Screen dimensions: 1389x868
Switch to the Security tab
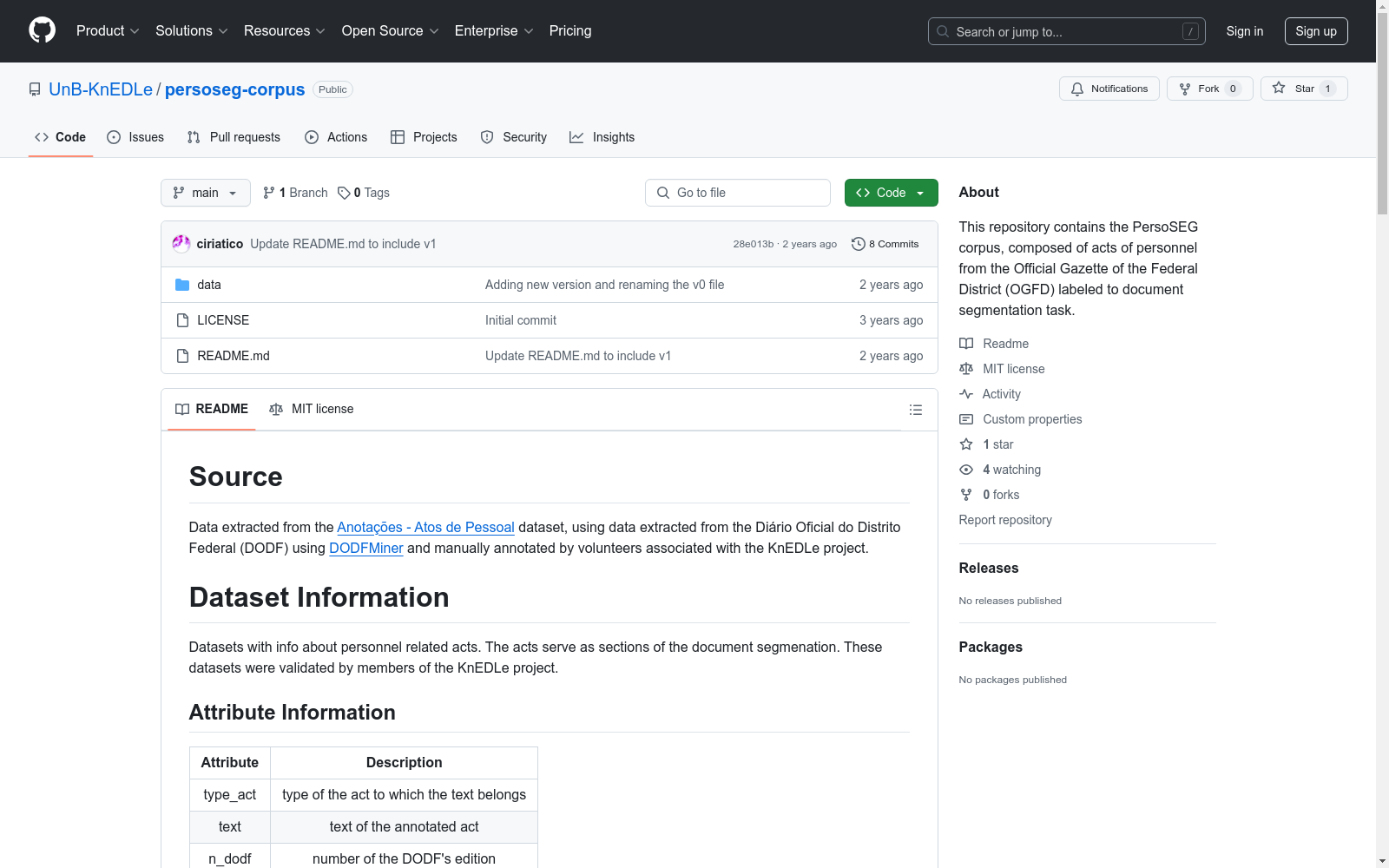(514, 137)
